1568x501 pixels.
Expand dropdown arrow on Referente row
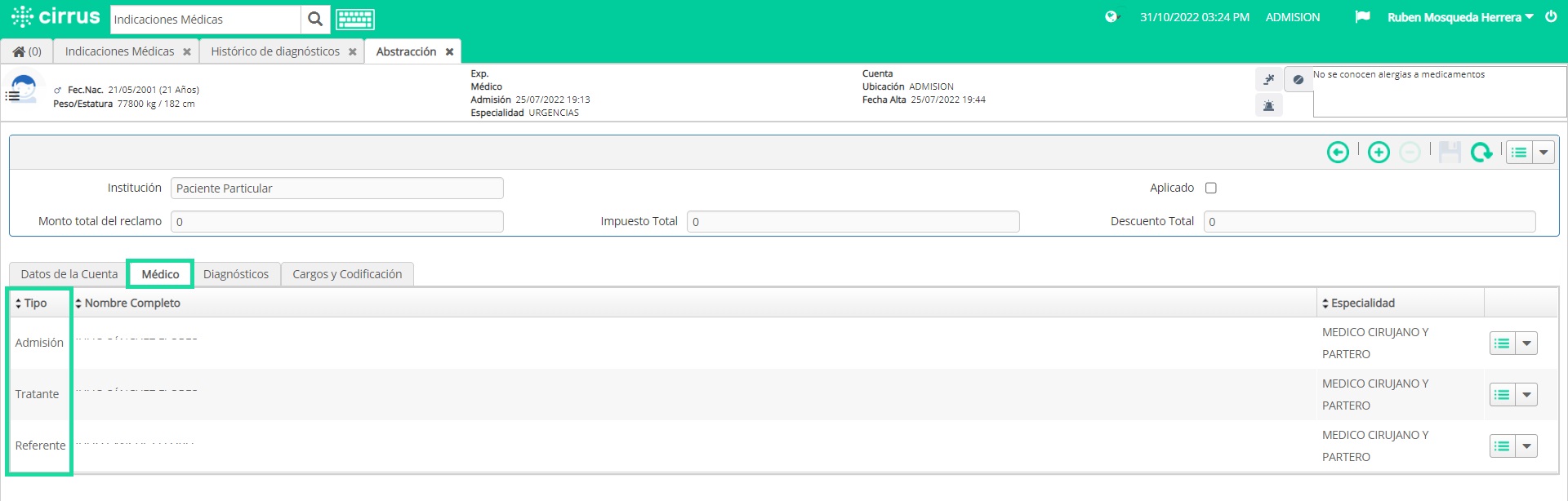tap(1526, 446)
